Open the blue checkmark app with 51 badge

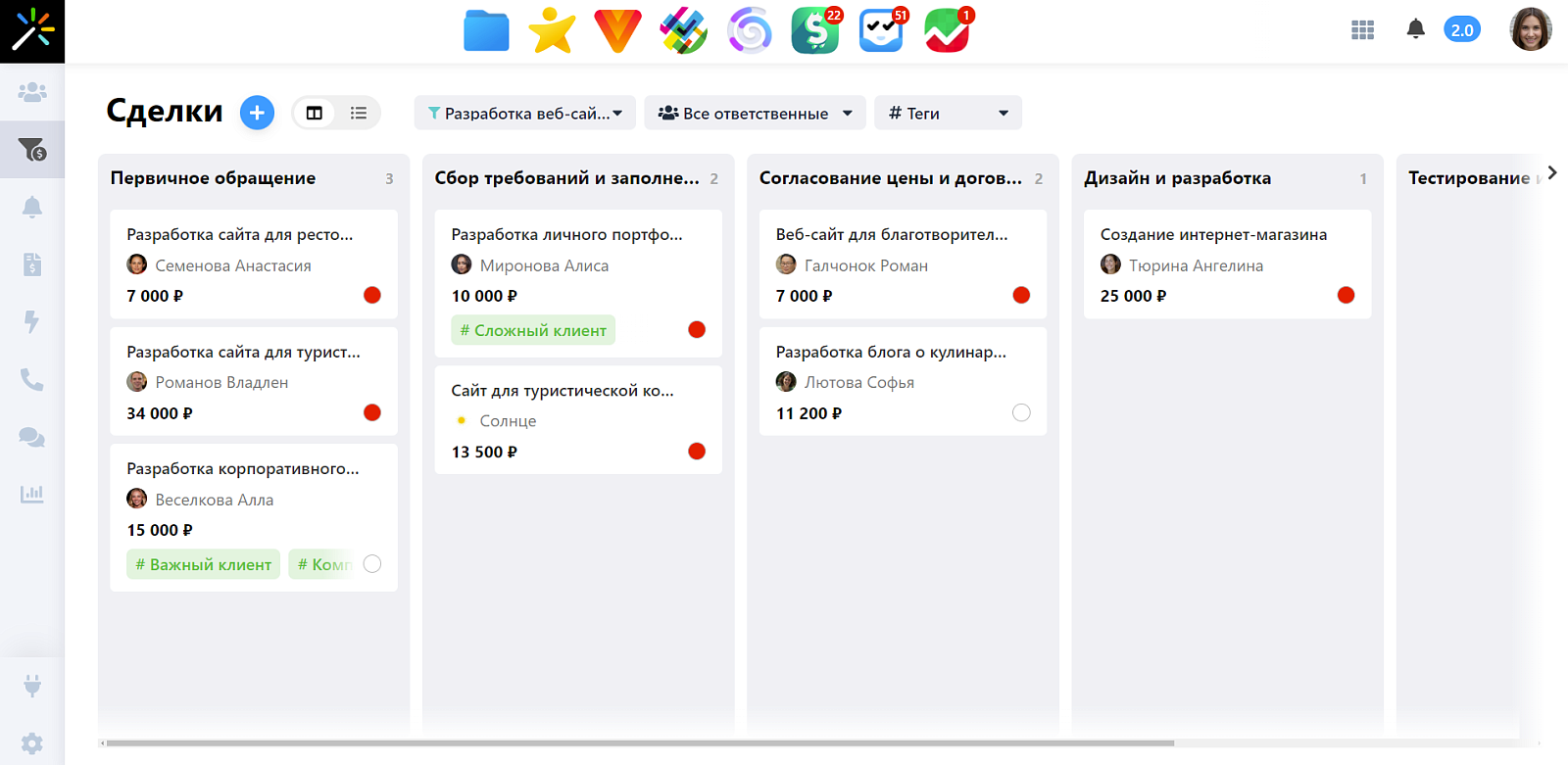882,30
